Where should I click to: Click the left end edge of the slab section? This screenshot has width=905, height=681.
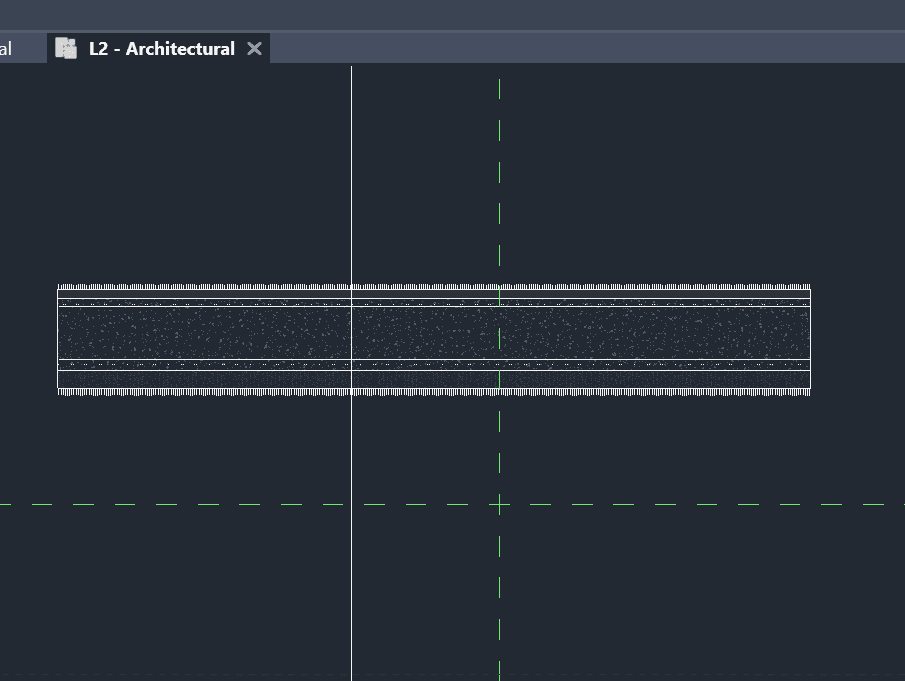tap(58, 340)
